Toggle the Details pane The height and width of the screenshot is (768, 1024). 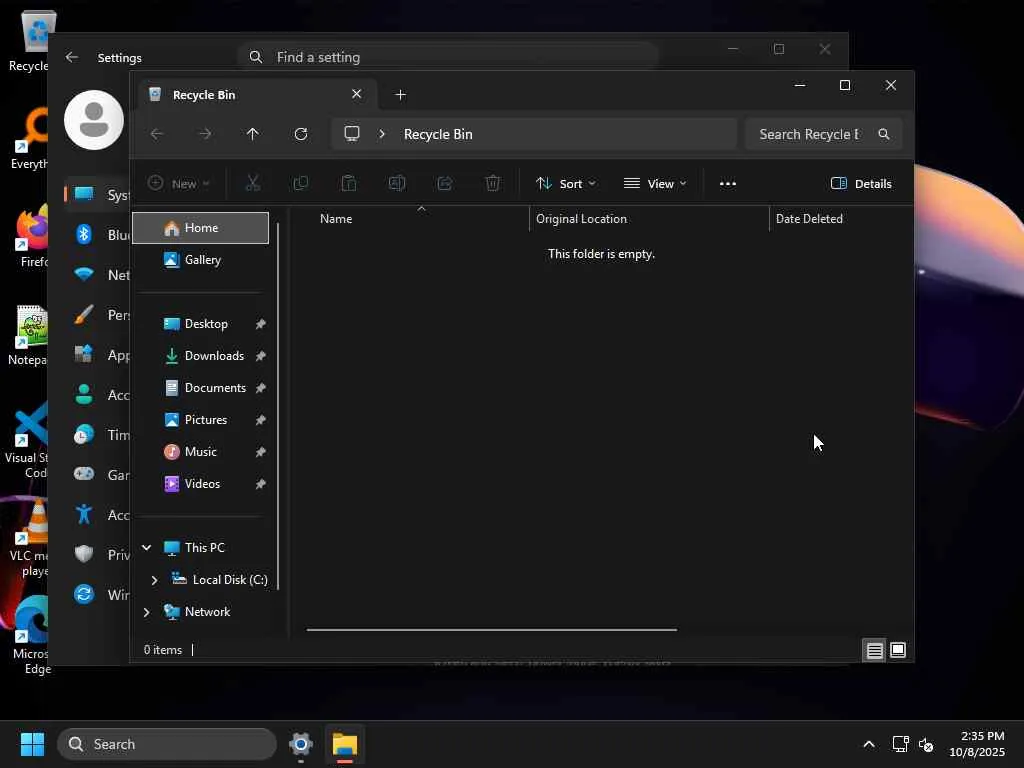pos(861,184)
